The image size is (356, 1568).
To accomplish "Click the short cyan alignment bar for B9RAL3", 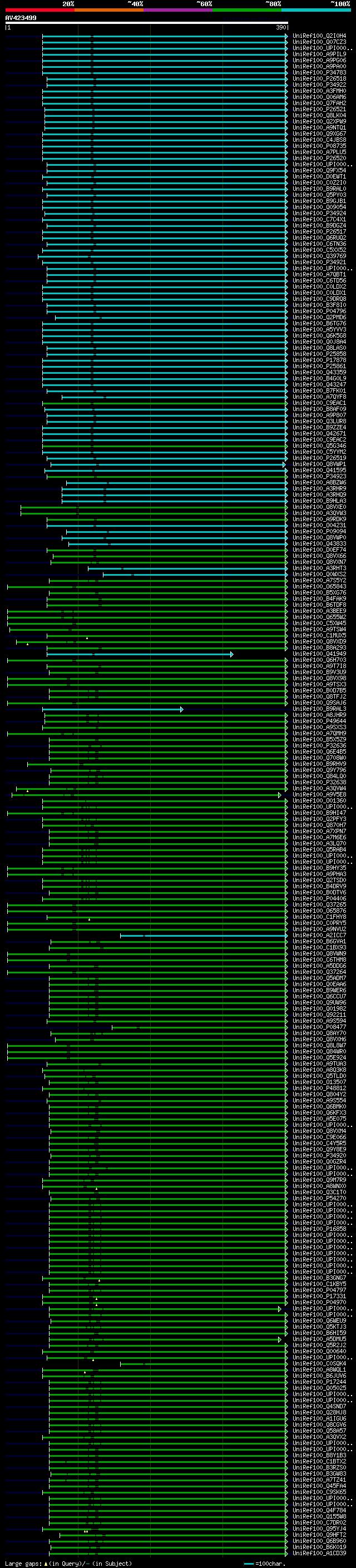I will click(112, 709).
